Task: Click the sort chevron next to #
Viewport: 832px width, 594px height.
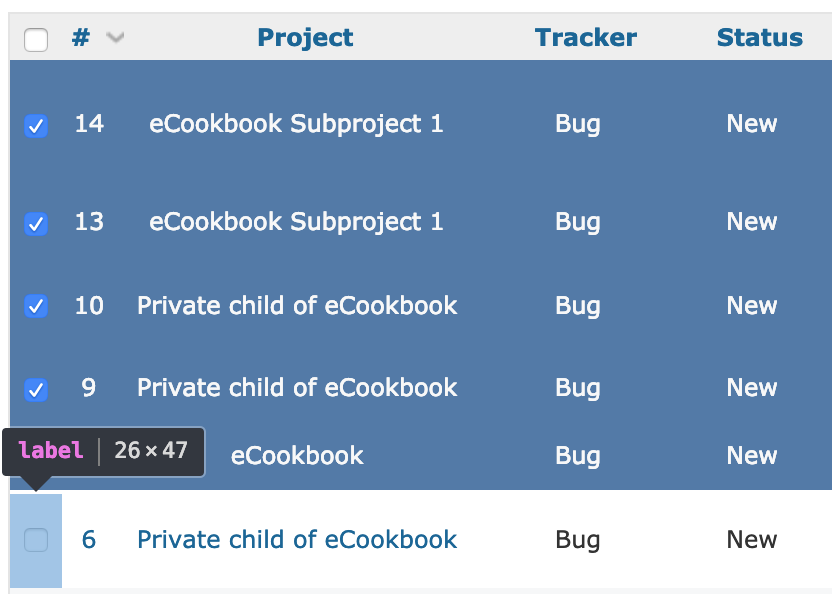Action: (115, 37)
